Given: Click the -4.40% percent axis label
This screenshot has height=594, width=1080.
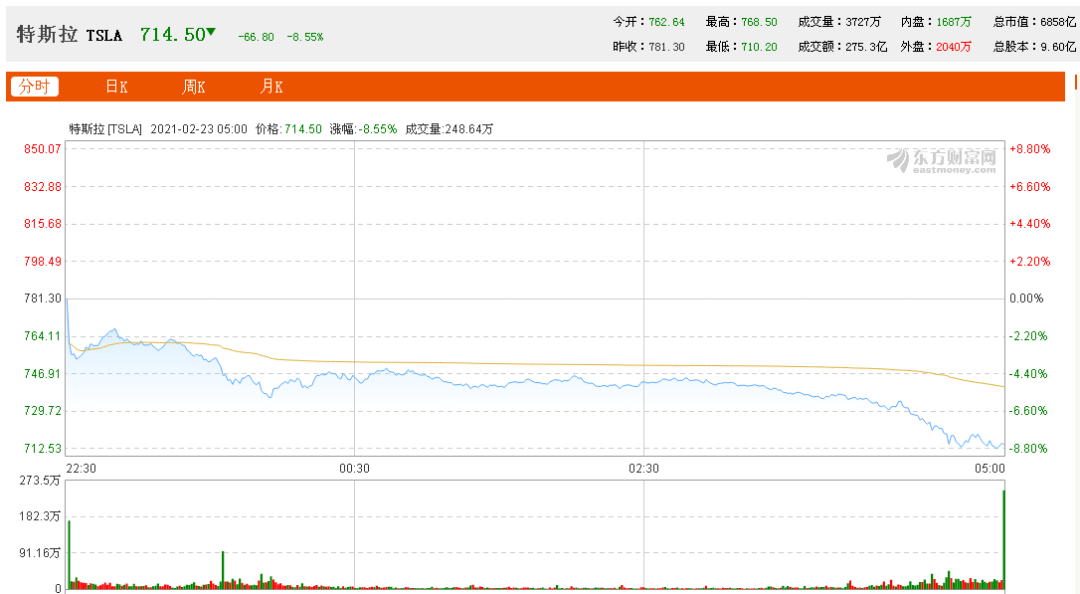Looking at the screenshot, I should [x=1028, y=373].
